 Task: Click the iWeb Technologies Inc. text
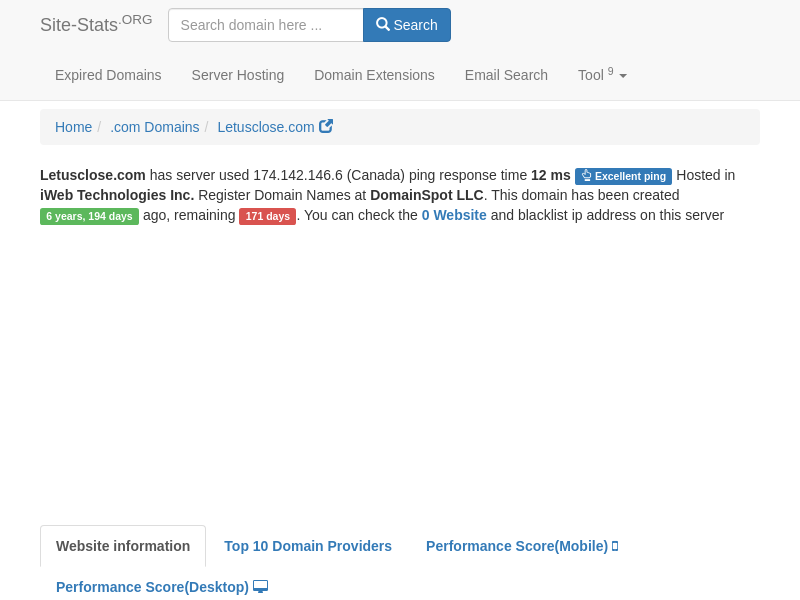coord(117,195)
